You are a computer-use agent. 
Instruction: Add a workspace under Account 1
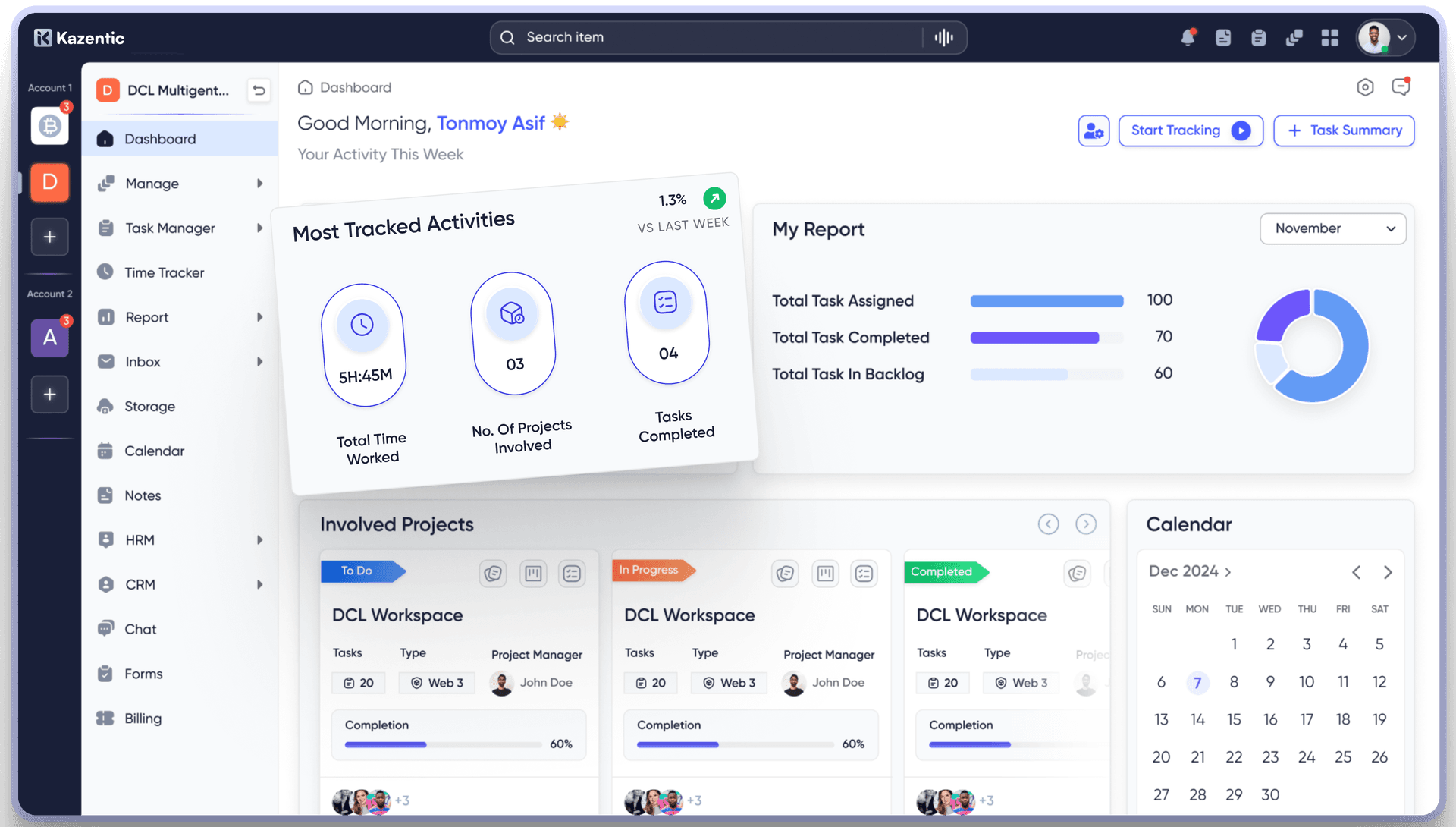pyautogui.click(x=50, y=237)
